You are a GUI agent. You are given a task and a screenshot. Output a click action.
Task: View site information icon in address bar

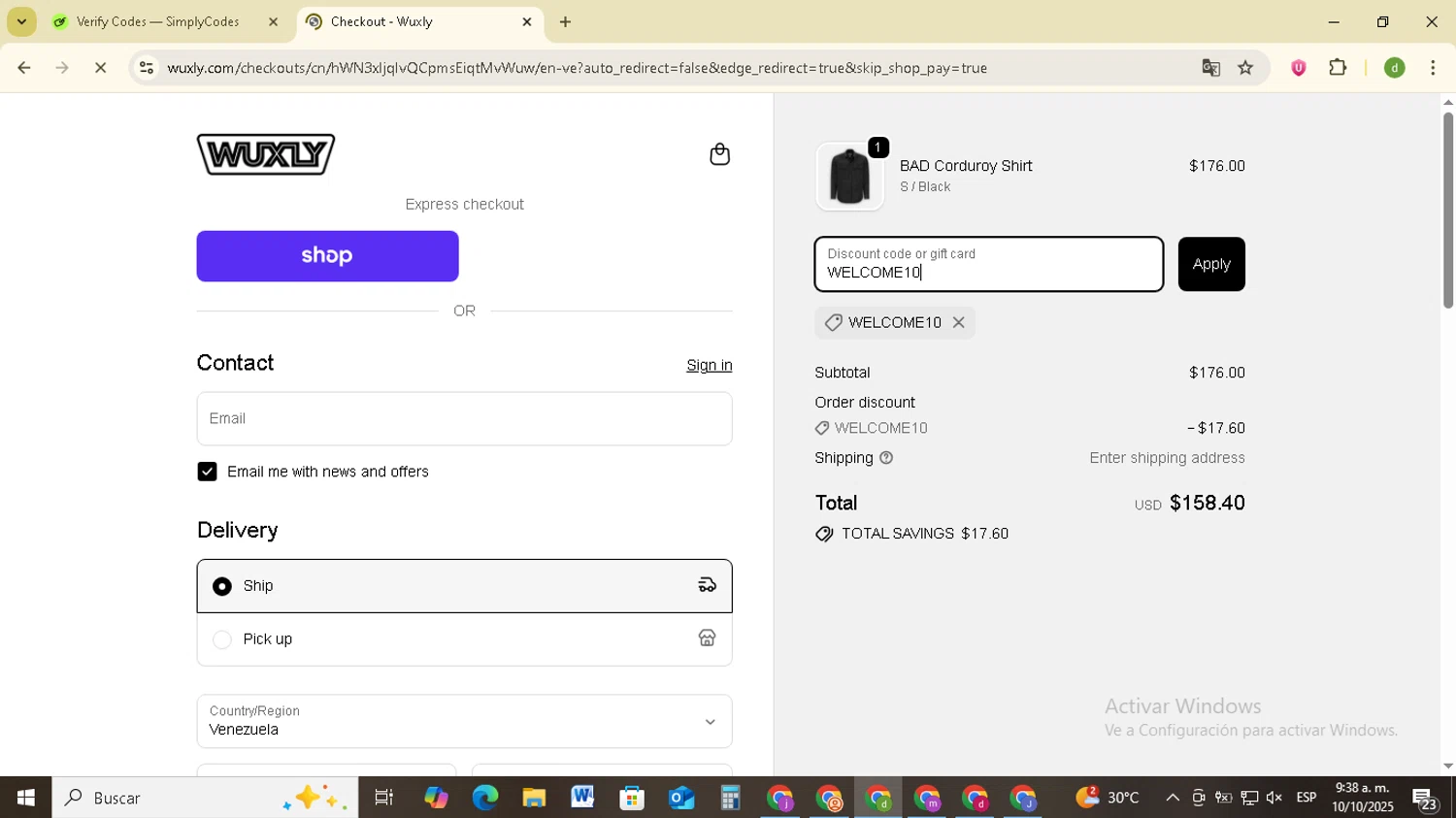146,68
